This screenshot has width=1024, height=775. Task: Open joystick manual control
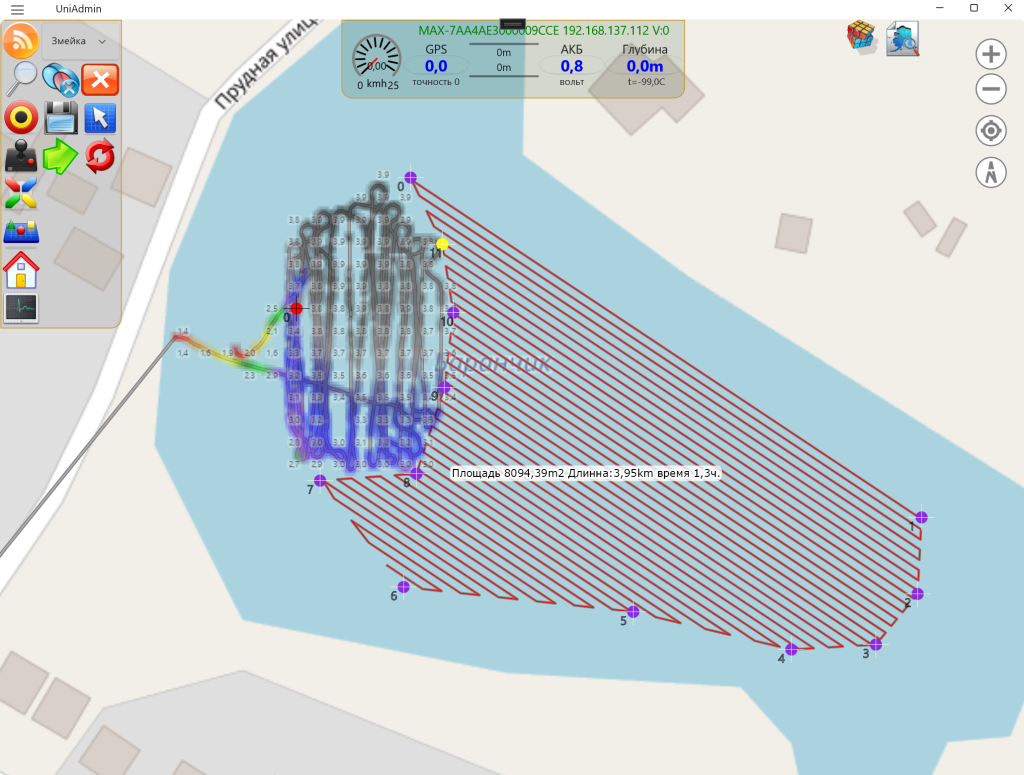point(21,156)
